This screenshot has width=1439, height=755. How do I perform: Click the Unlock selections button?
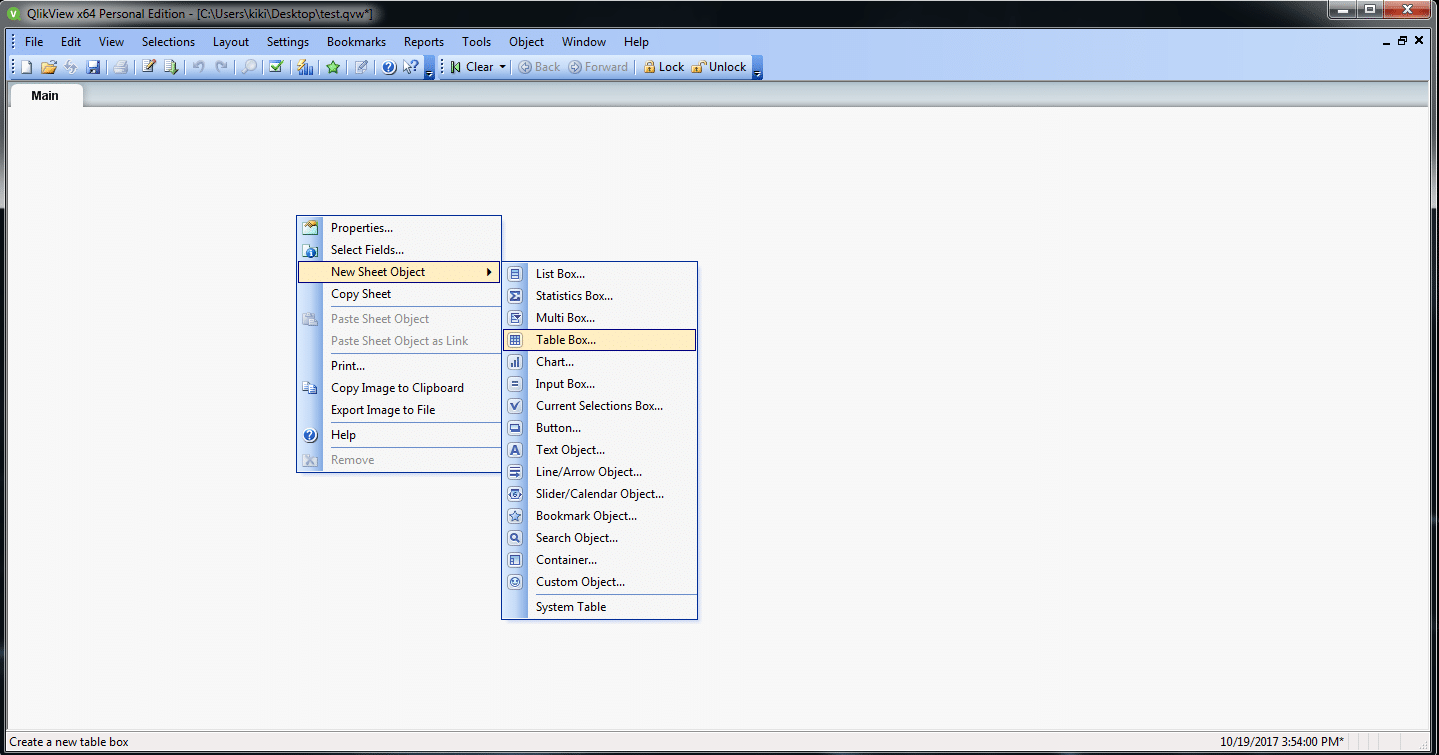pos(719,67)
